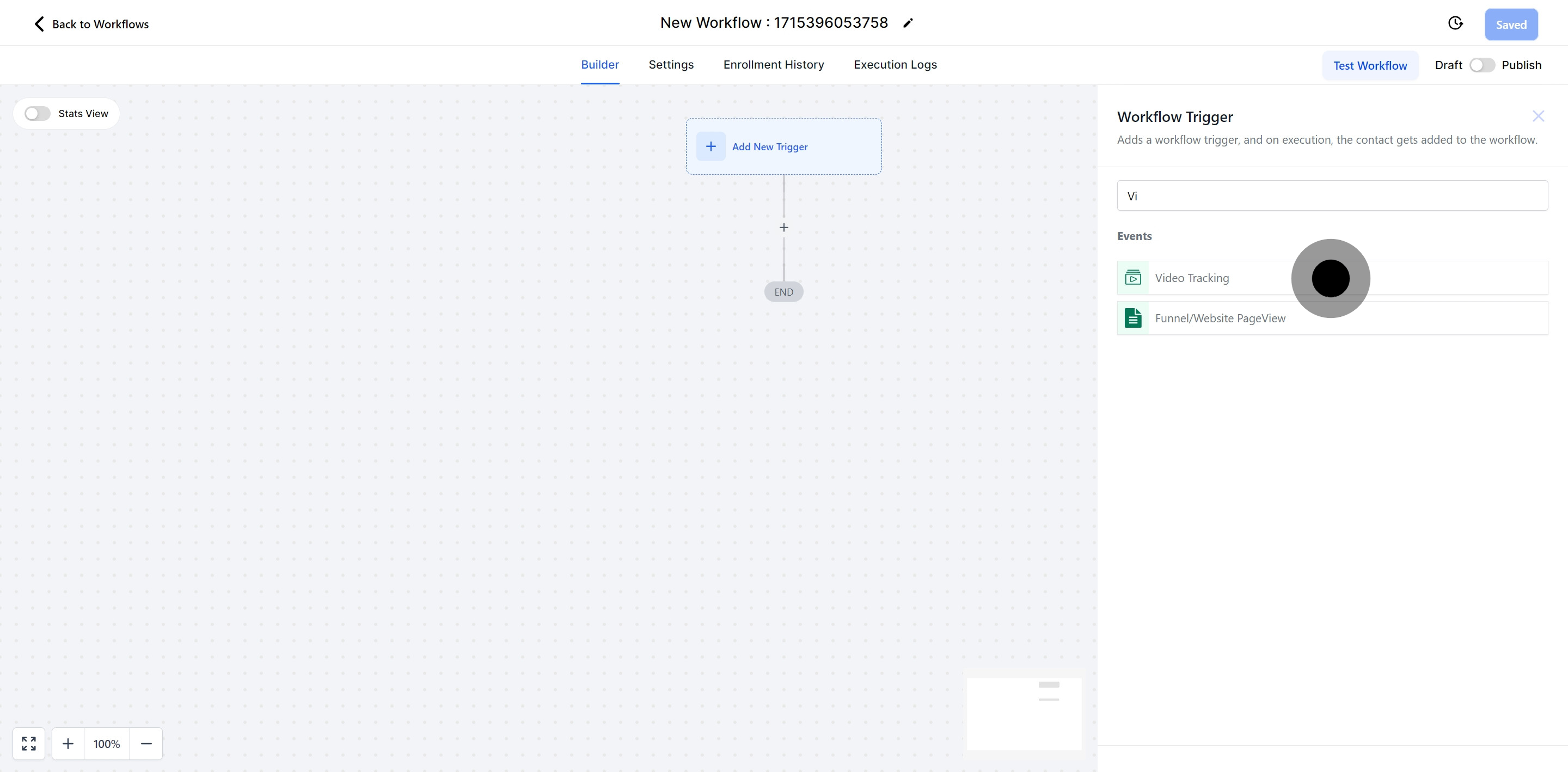The image size is (1568, 772).
Task: Zoom out the canvas with minus button
Action: (x=146, y=743)
